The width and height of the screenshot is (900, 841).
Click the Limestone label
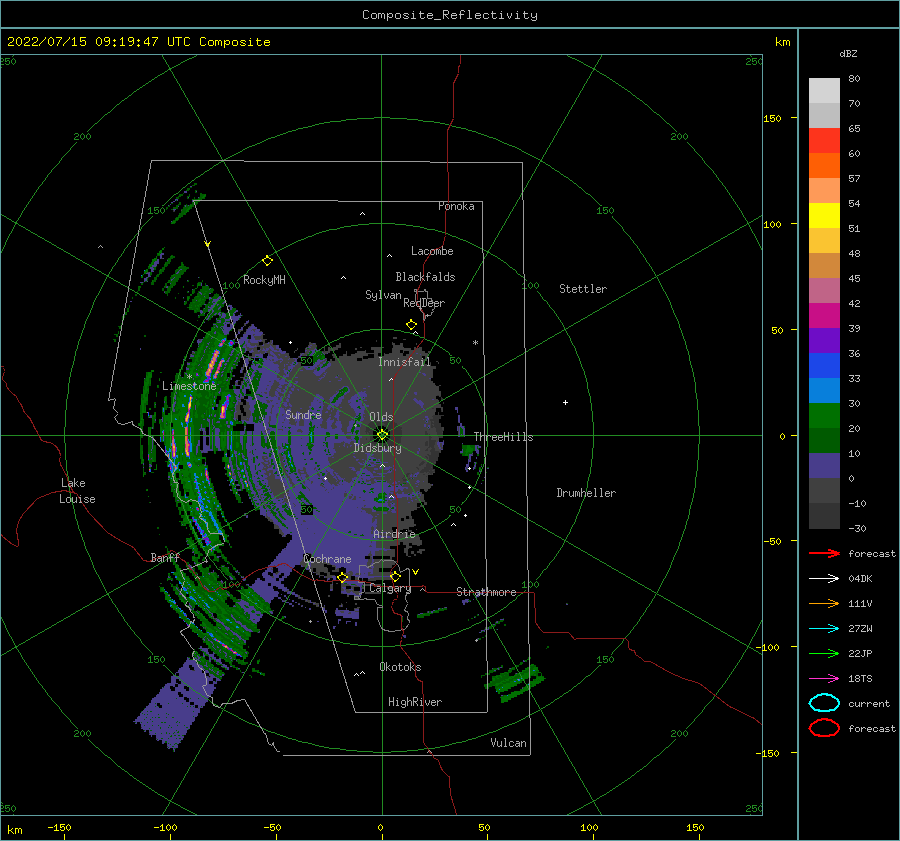[x=189, y=386]
